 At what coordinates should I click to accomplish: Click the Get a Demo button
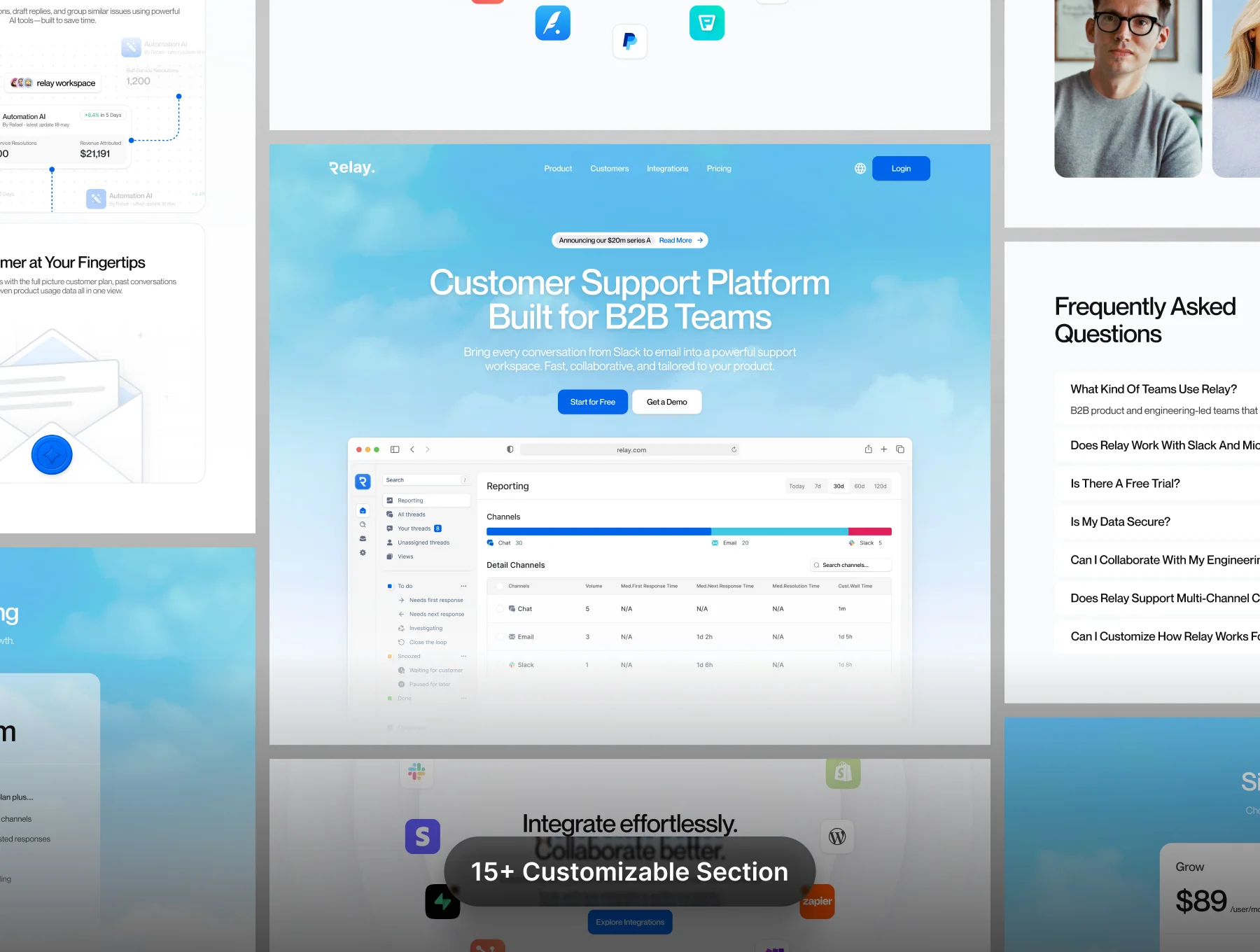point(667,402)
